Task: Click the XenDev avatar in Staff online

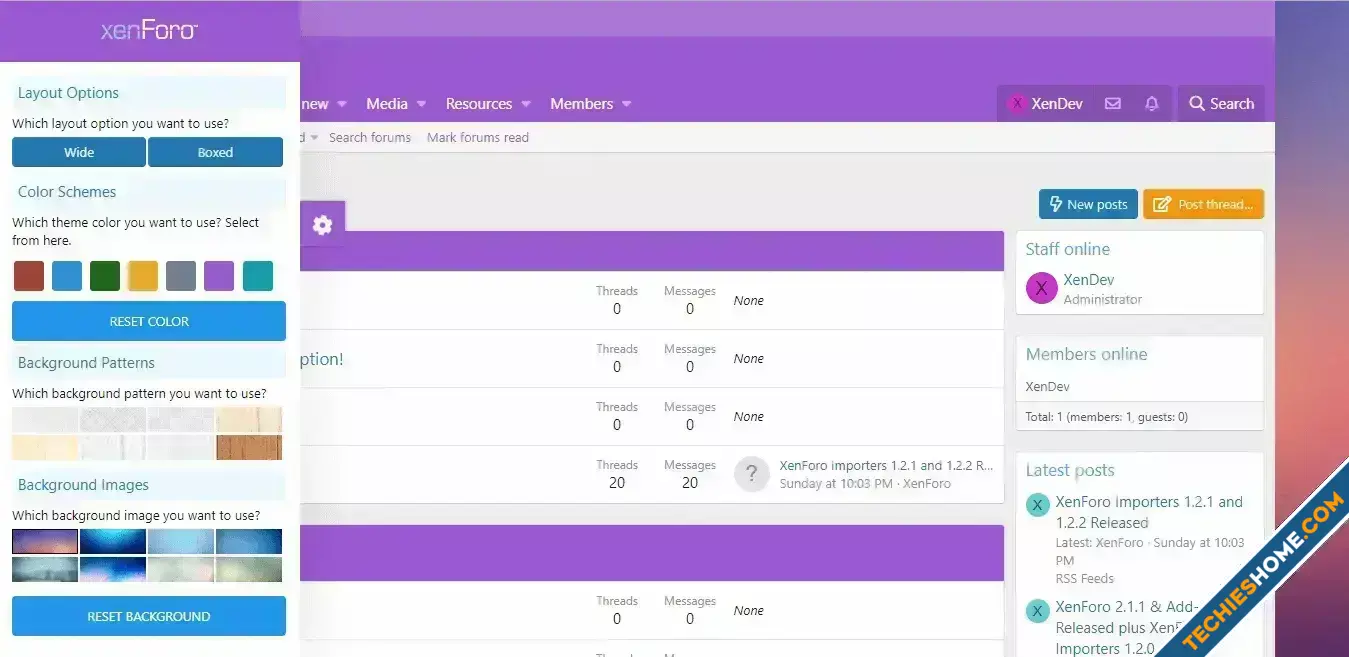Action: tap(1041, 289)
